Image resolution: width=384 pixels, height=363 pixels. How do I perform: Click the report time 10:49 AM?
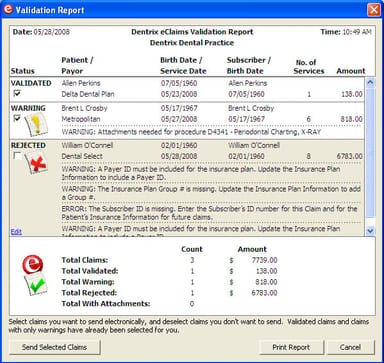click(x=357, y=32)
